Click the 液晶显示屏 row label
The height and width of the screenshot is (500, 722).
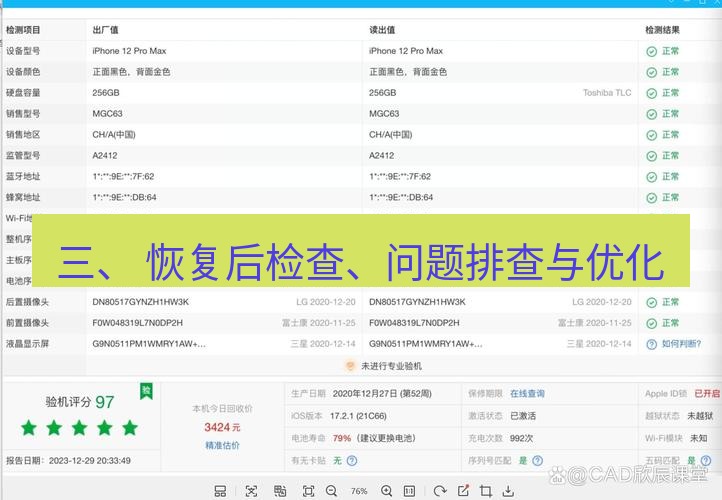(x=27, y=344)
